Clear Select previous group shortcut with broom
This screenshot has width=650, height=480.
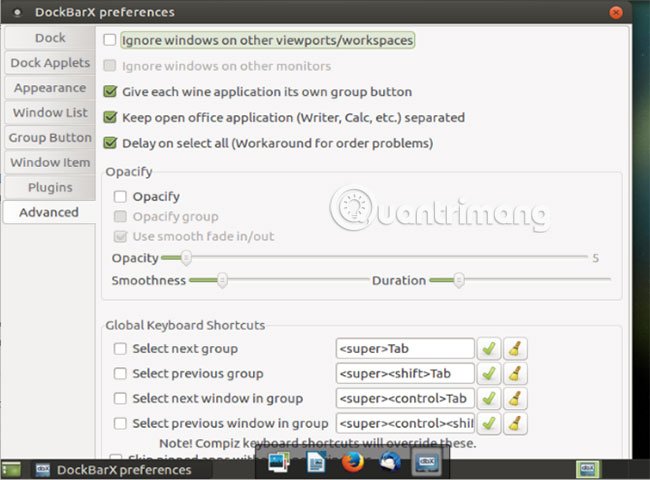pyautogui.click(x=515, y=373)
